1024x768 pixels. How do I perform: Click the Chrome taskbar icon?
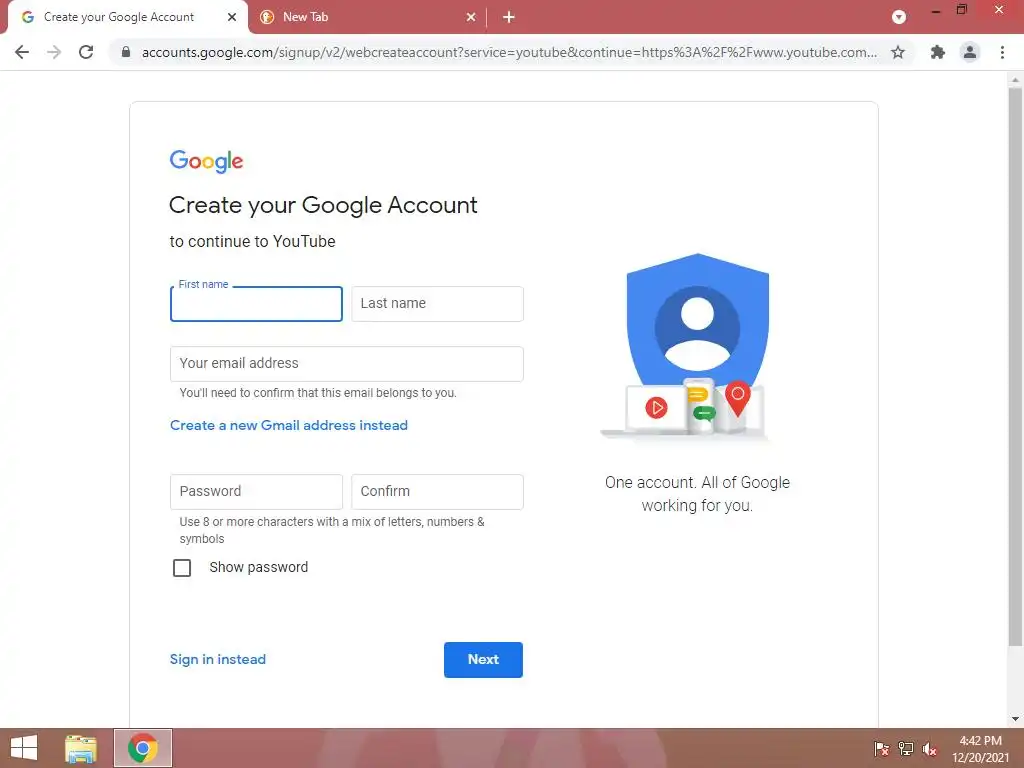143,748
